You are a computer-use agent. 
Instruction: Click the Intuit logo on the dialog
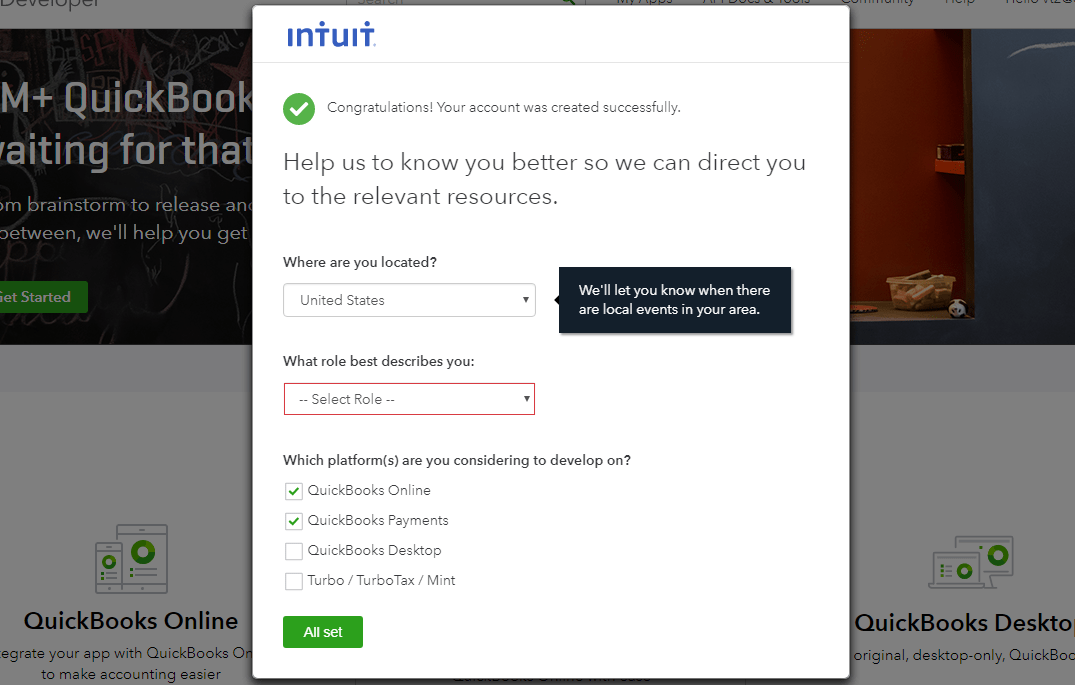coord(331,34)
